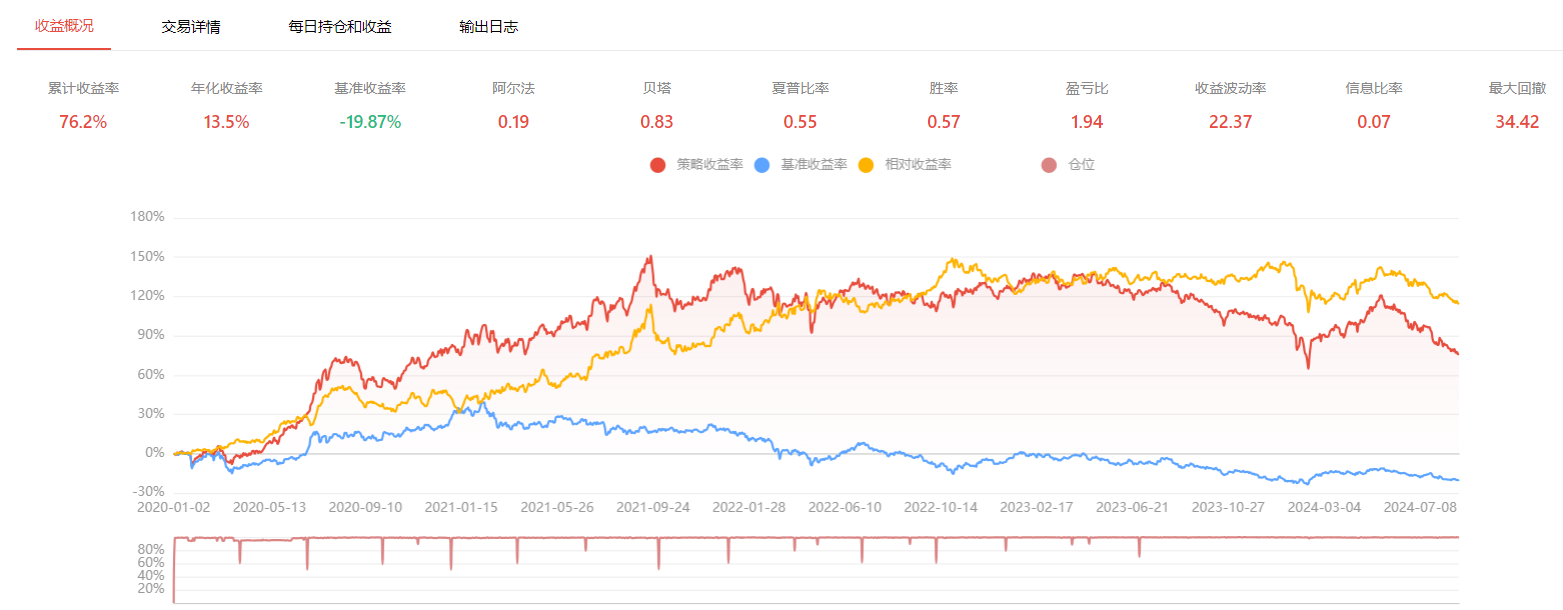Open the 收益概况 tab
The height and width of the screenshot is (610, 1563).
point(65,26)
